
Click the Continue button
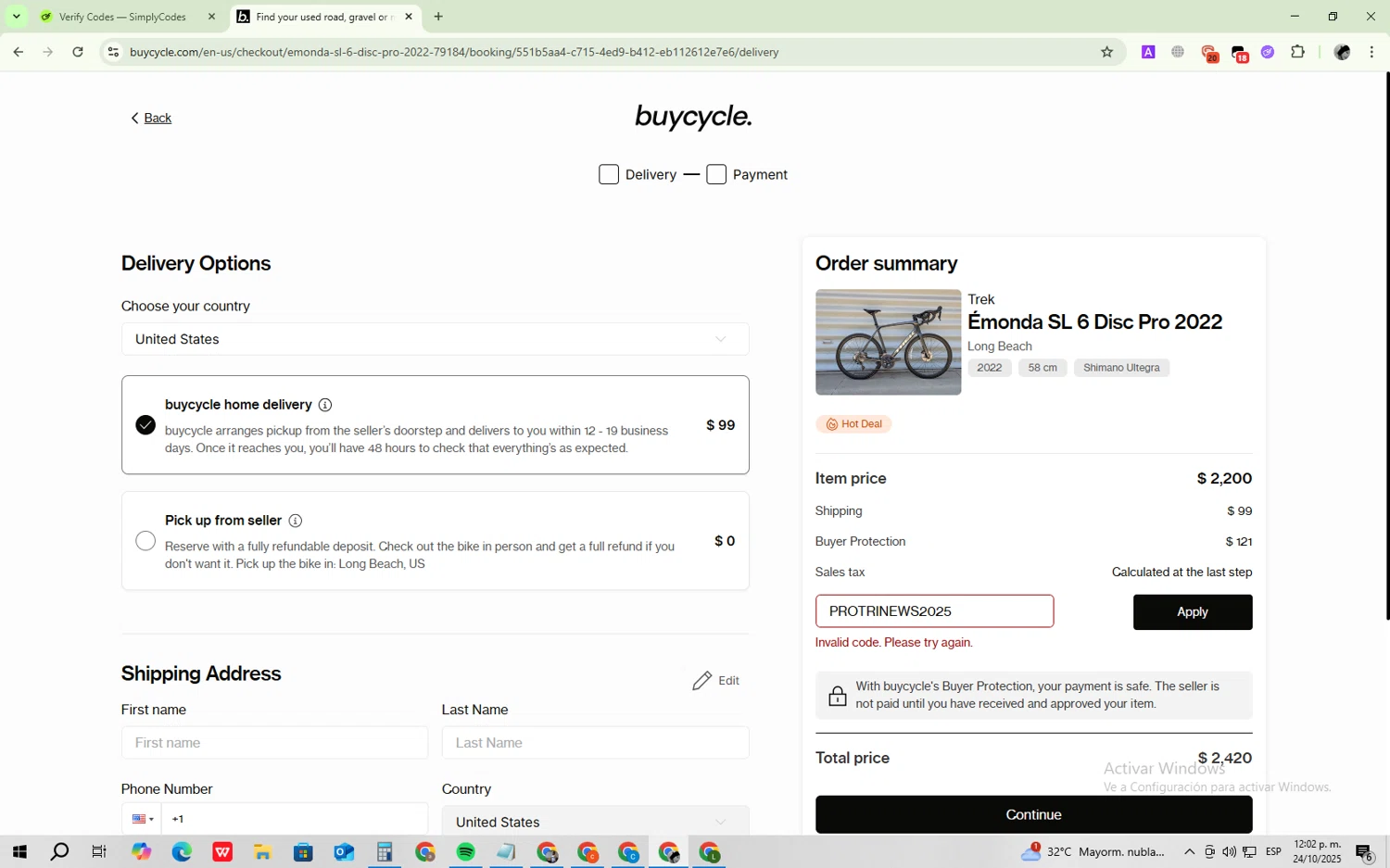pos(1033,815)
